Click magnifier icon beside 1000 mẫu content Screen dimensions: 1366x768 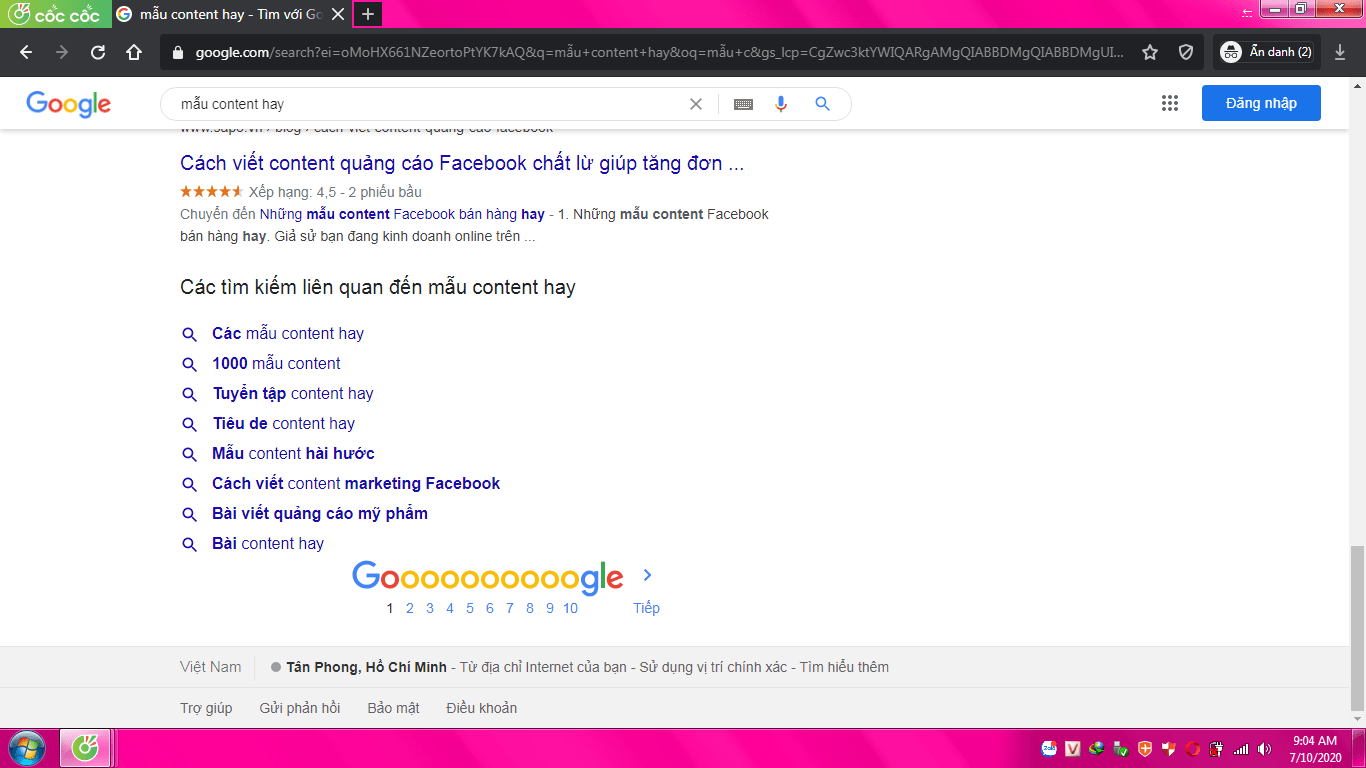coord(189,364)
